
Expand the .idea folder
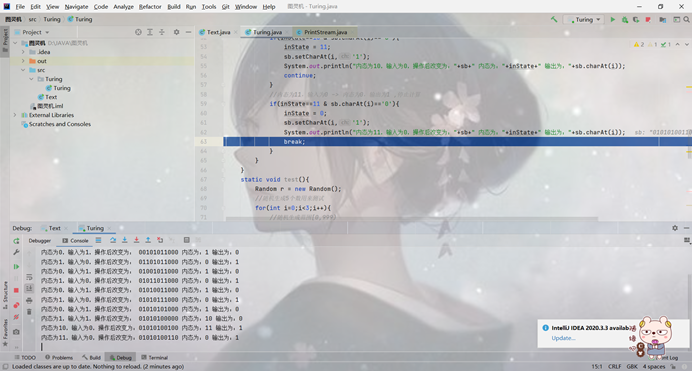23,52
